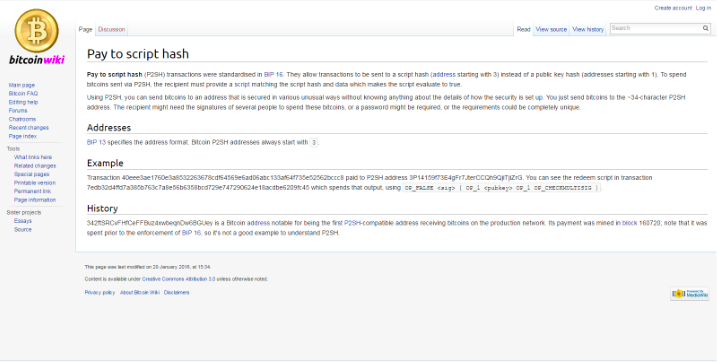Open the Chatrooms sidebar link

22,119
